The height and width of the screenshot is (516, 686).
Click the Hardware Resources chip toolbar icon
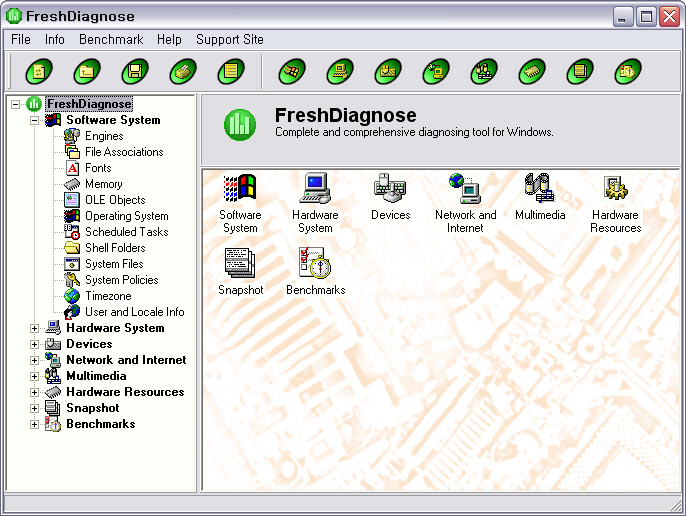coord(532,71)
